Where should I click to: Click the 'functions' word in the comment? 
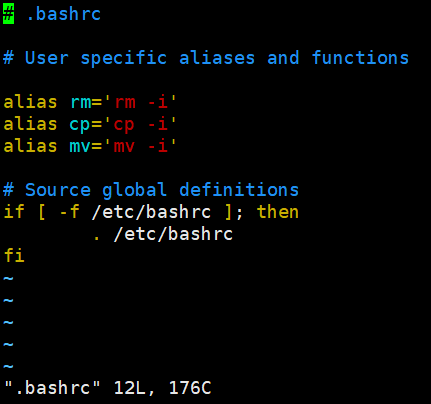pyautogui.click(x=360, y=58)
